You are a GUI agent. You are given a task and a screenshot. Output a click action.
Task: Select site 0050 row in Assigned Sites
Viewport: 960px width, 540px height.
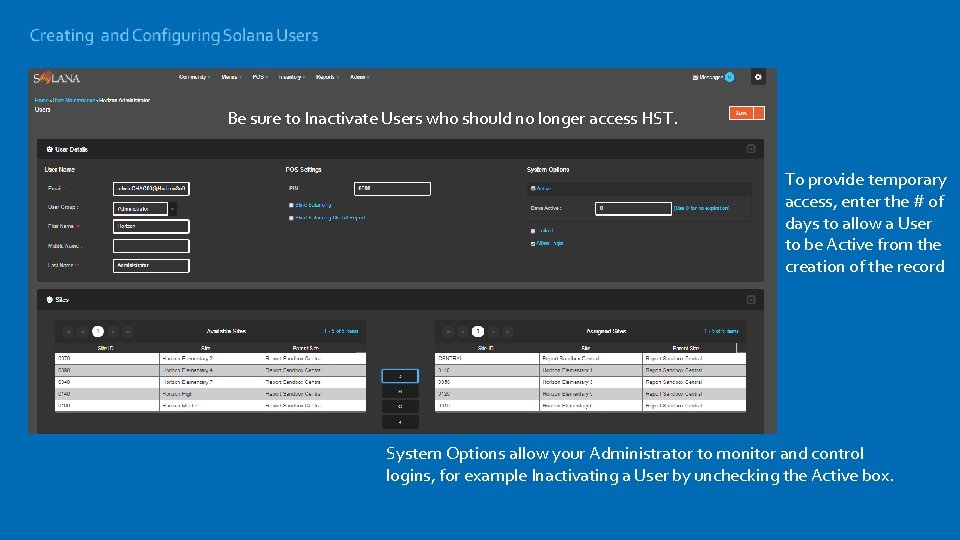(x=590, y=382)
